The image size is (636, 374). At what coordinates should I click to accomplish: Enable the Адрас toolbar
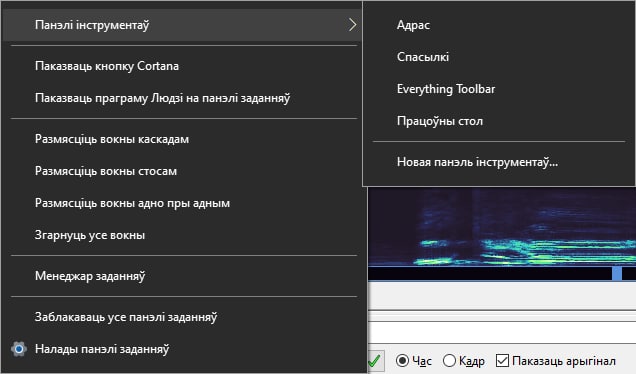coord(499,25)
